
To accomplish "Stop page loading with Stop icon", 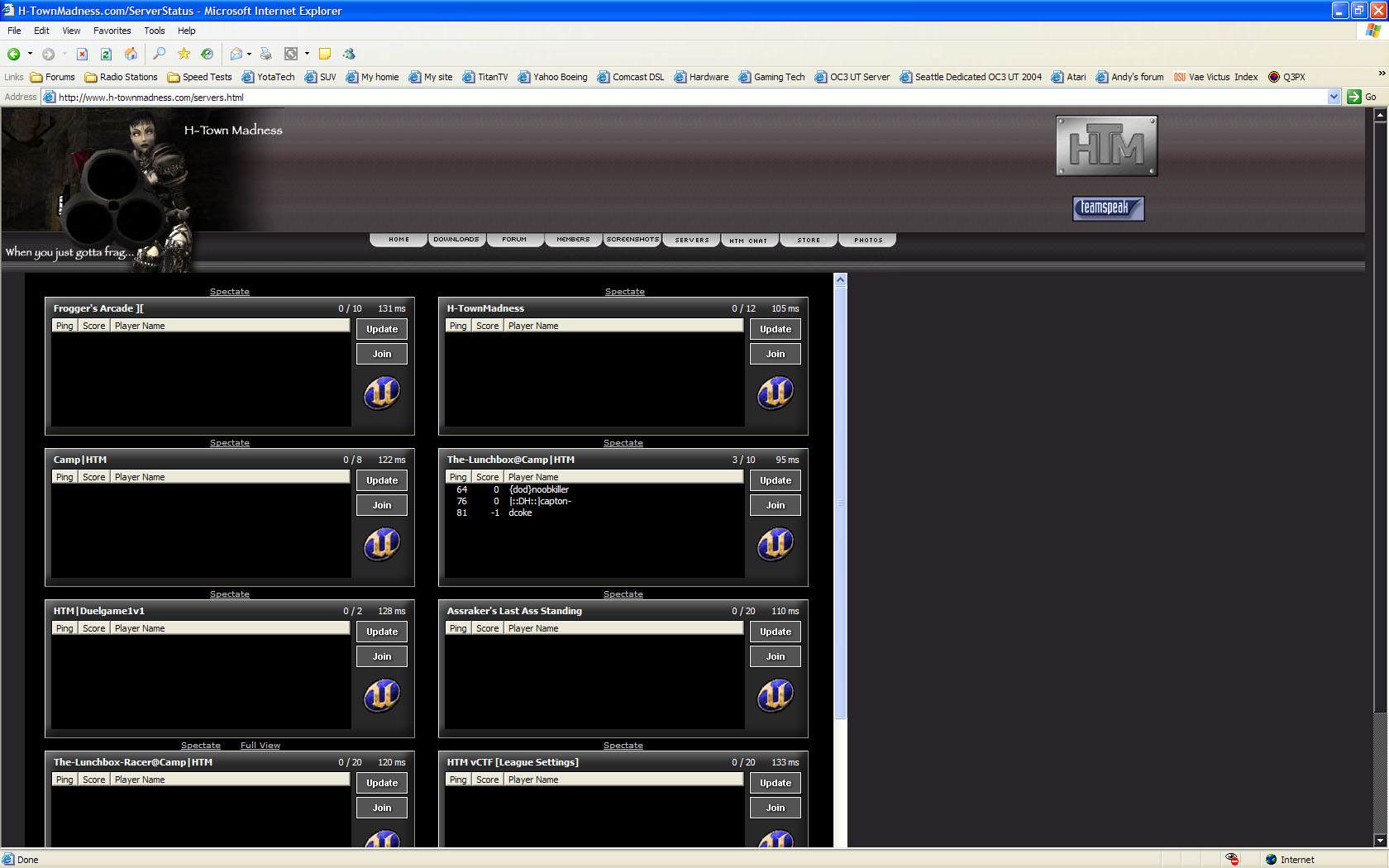I will (x=82, y=54).
